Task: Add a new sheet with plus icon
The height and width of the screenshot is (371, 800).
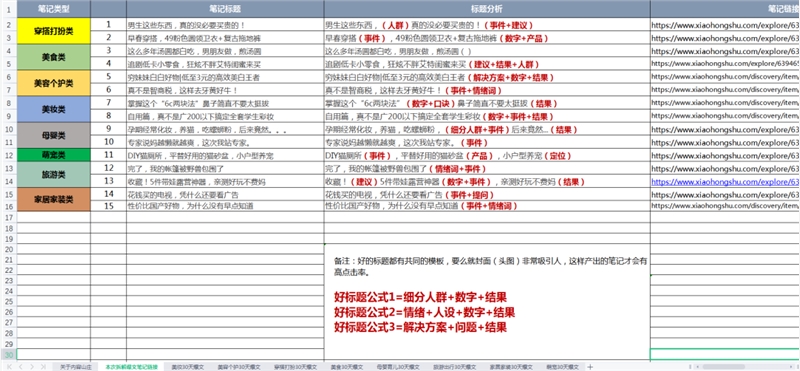Action: (590, 366)
